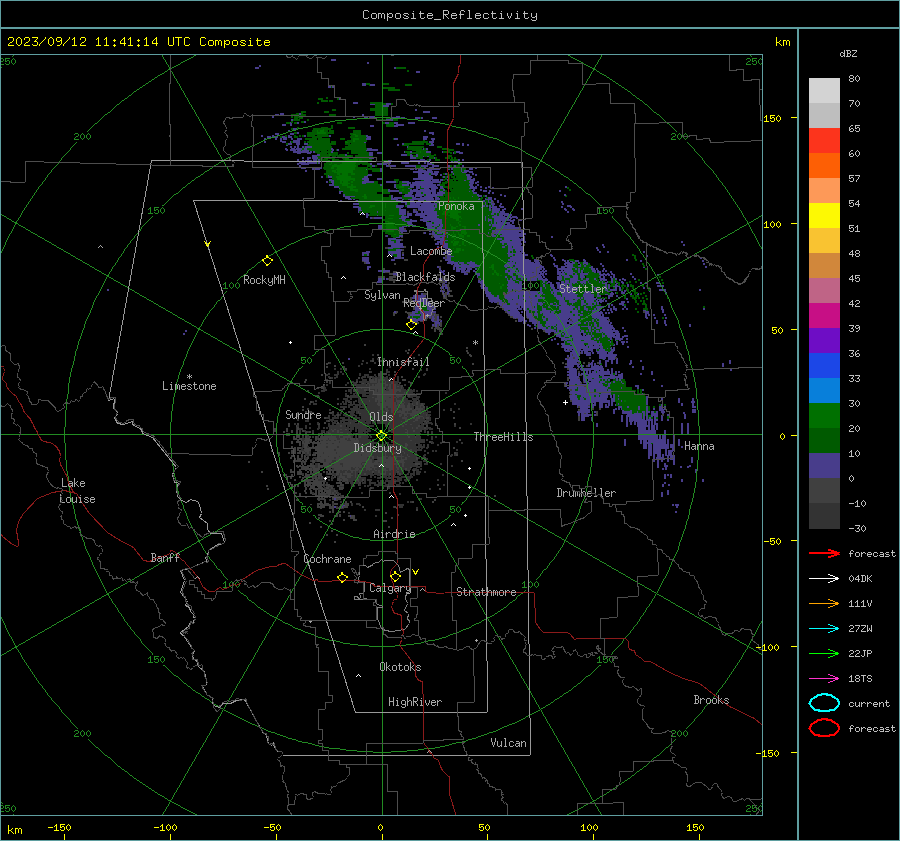Click the dBZ legend heading
Viewport: 900px width, 841px height.
point(848,54)
